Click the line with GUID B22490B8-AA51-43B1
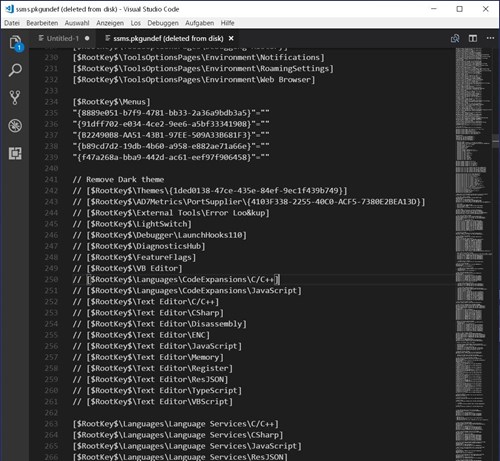The height and width of the screenshot is (461, 500). coord(171,135)
